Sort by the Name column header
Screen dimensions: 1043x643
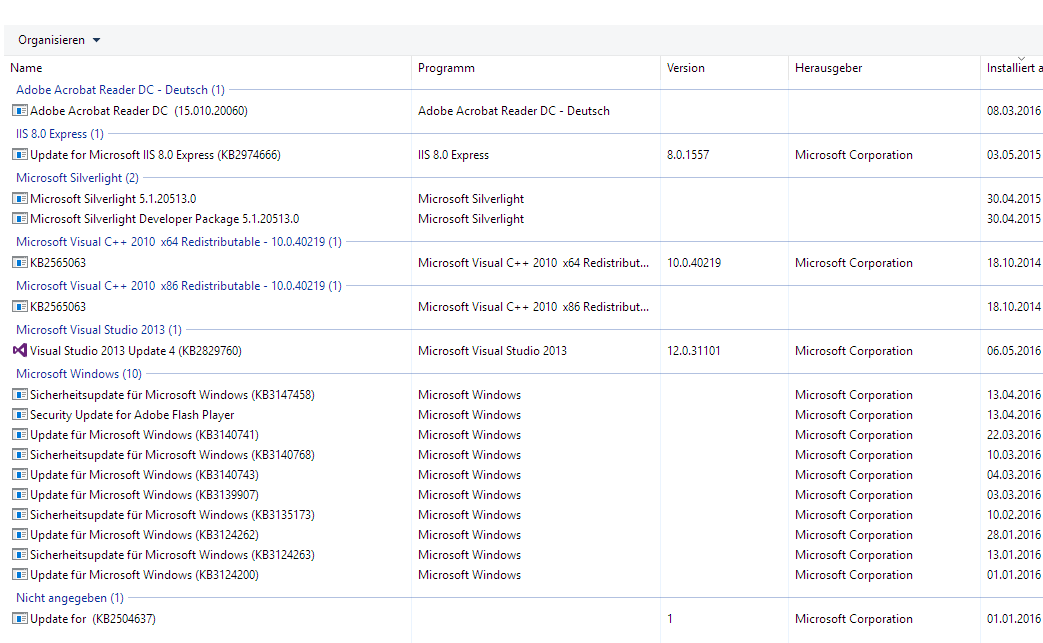(27, 68)
